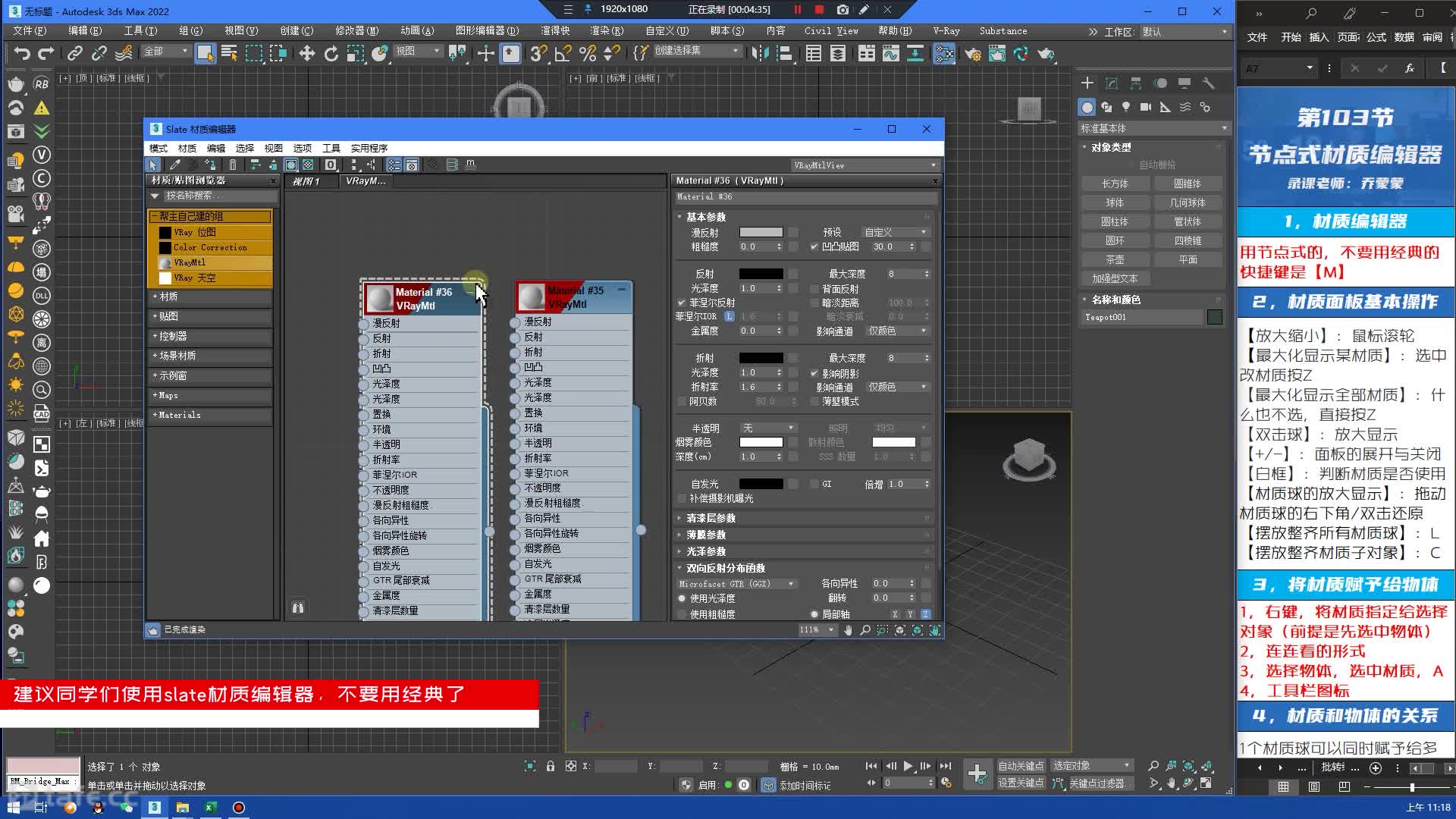
Task: Click the trash delete icon in Slate toolbar
Action: point(233,165)
